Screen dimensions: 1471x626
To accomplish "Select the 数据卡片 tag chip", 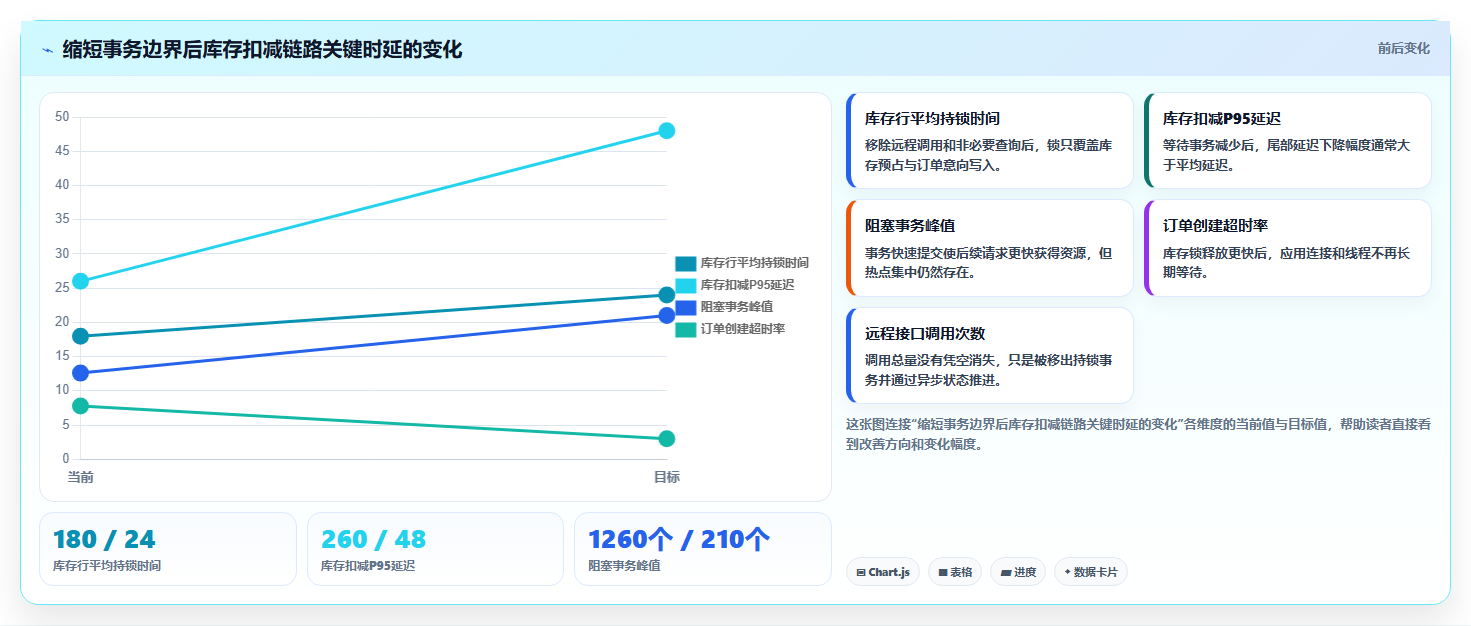I will 1091,572.
